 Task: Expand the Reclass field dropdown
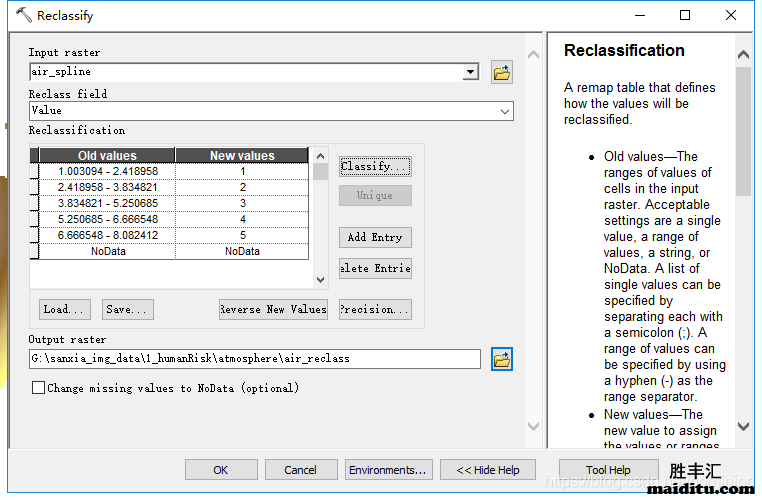[505, 111]
